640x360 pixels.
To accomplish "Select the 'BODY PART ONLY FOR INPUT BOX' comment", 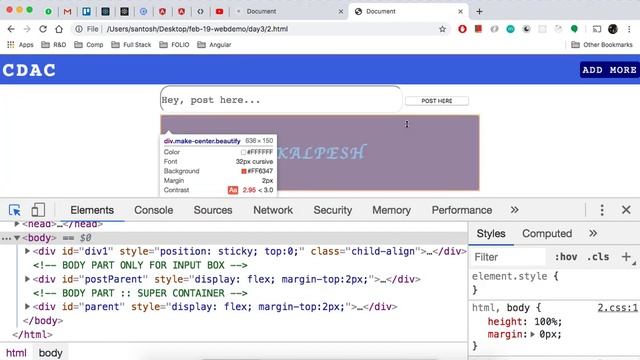I will (140, 265).
